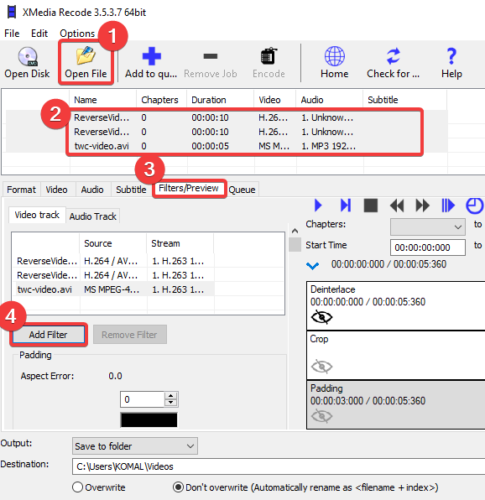This screenshot has height=500, width=485.
Task: Click the Check for updates icon
Action: [x=393, y=56]
